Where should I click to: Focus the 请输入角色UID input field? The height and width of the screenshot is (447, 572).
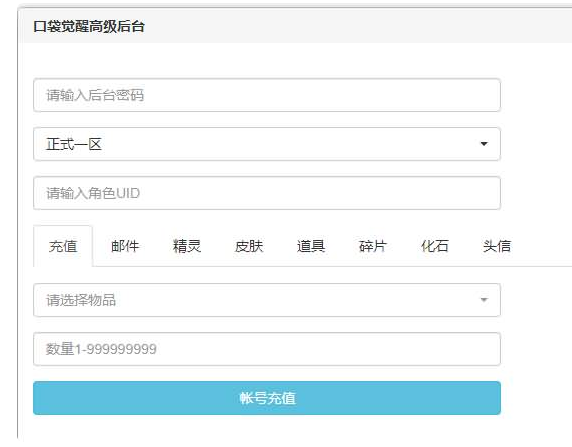click(x=267, y=193)
